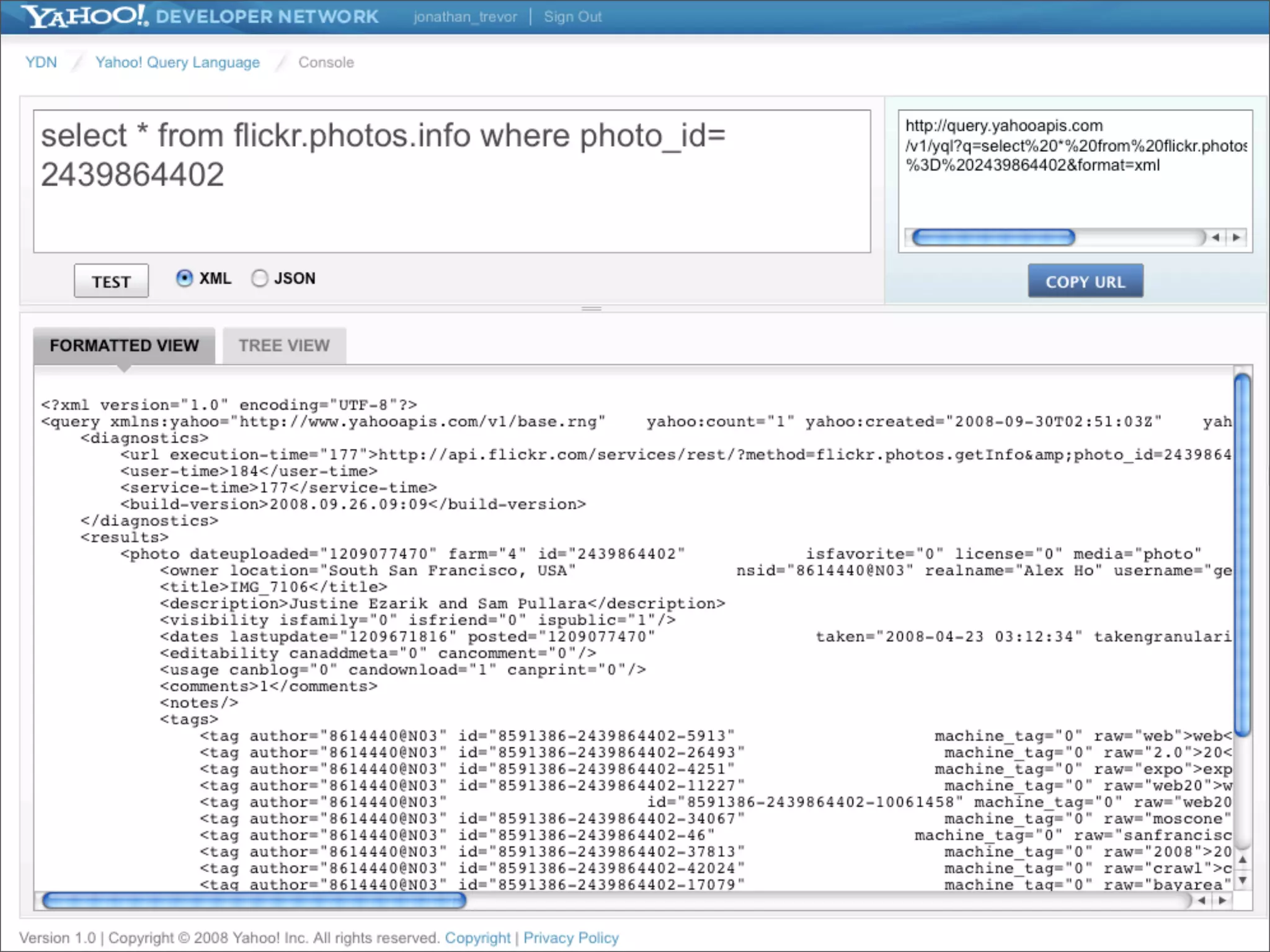The height and width of the screenshot is (952, 1270).
Task: Click URL box scroll-left arrow
Action: 1215,237
